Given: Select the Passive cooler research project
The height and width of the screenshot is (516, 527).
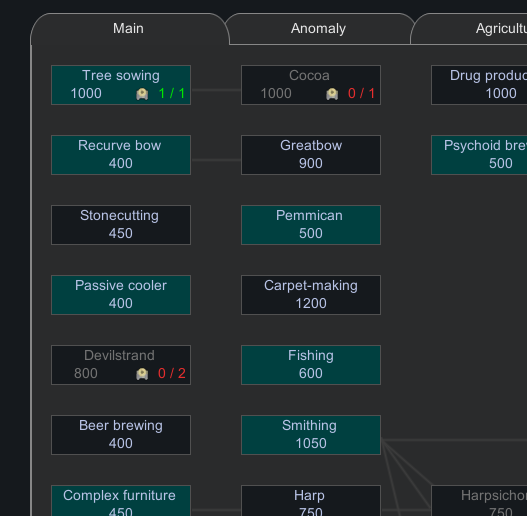Looking at the screenshot, I should click(121, 295).
